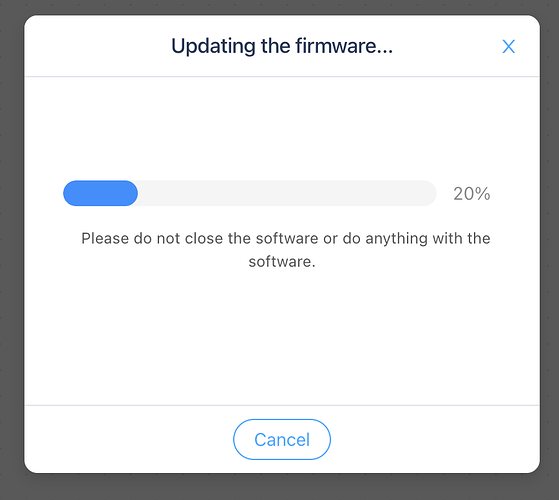Select the 20% progress percentage label
This screenshot has height=500, width=559.
click(472, 194)
